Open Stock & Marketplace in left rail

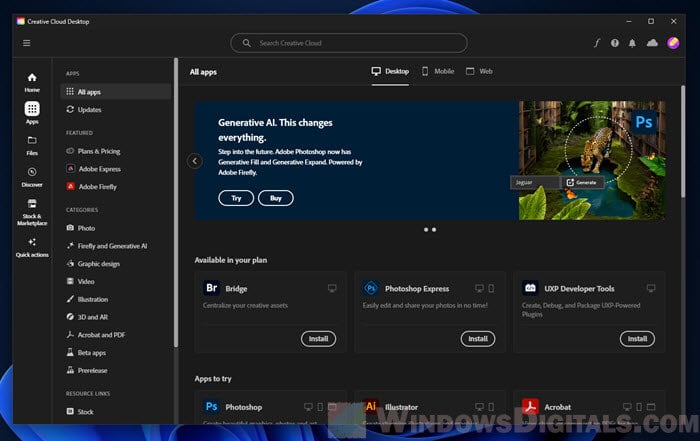tap(32, 212)
